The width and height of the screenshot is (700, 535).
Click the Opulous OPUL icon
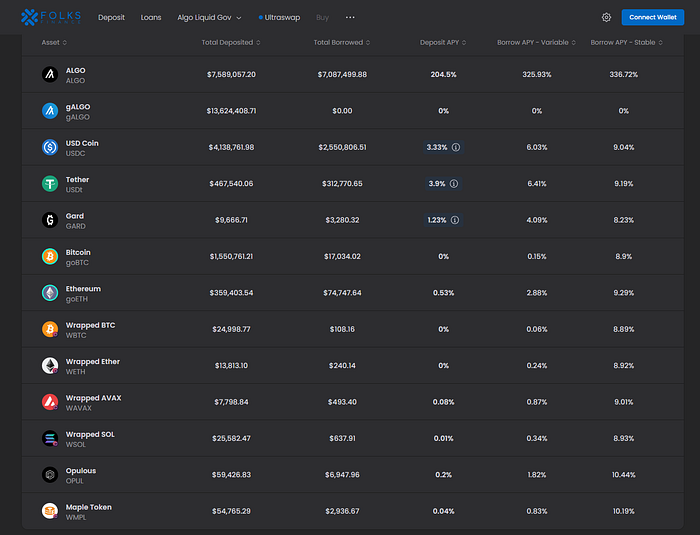(x=50, y=475)
